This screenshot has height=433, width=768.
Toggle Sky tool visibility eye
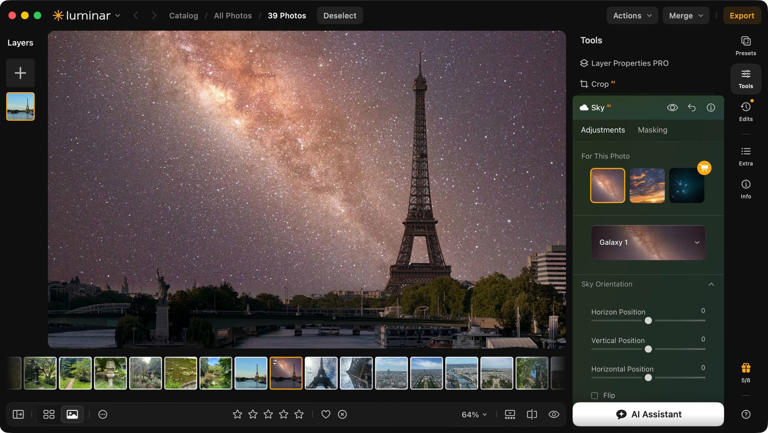[672, 108]
